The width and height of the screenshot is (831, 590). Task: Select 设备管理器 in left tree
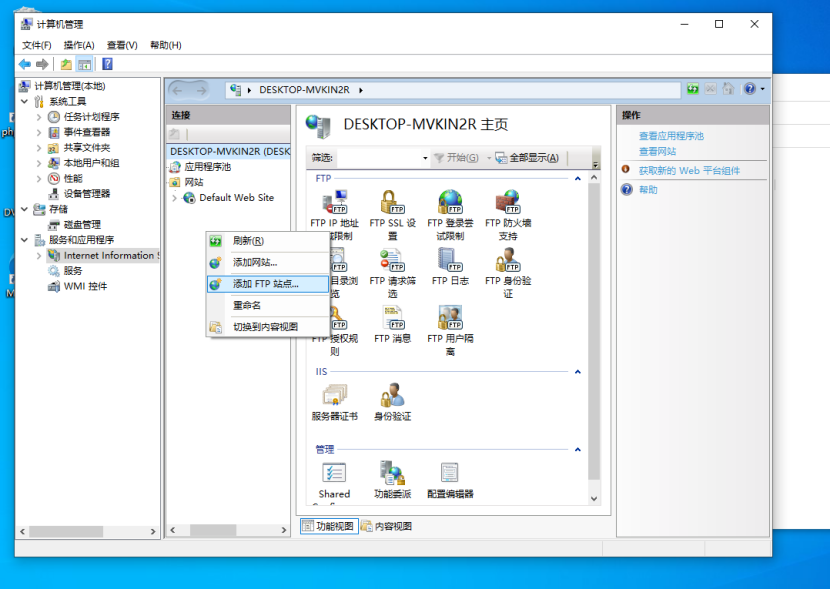coord(87,193)
